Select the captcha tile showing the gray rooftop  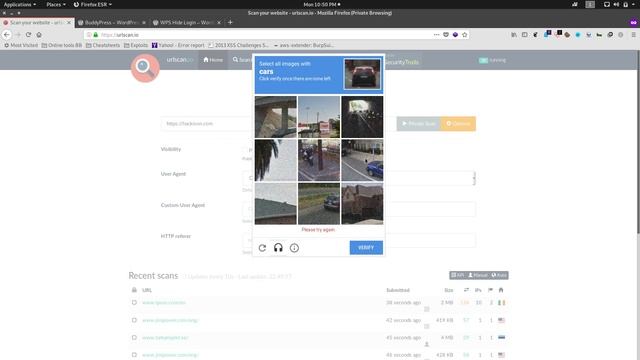[276, 203]
